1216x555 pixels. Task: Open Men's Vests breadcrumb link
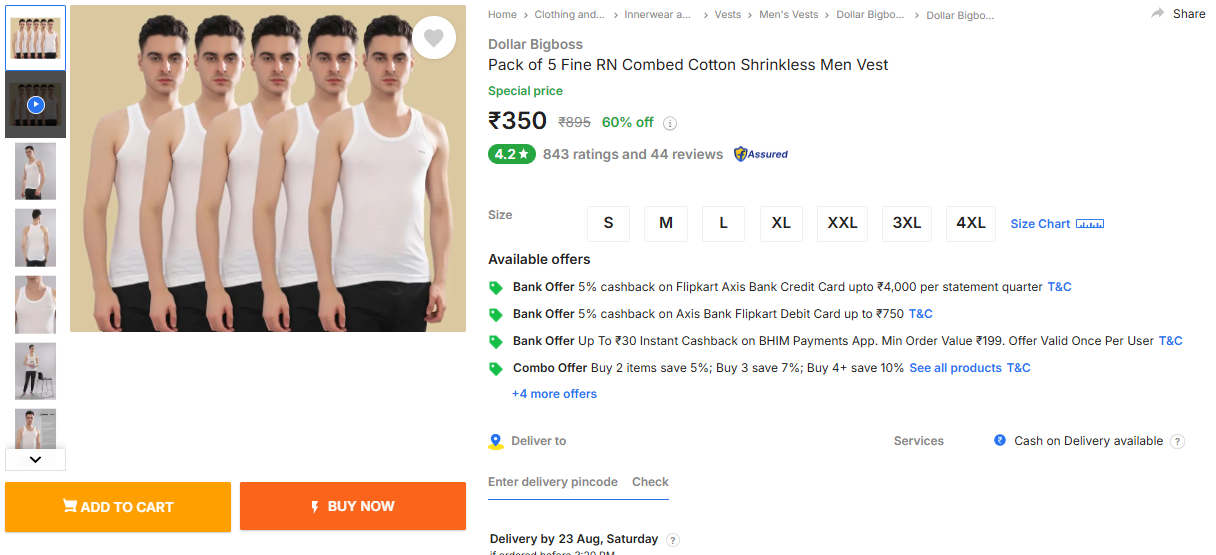(788, 15)
